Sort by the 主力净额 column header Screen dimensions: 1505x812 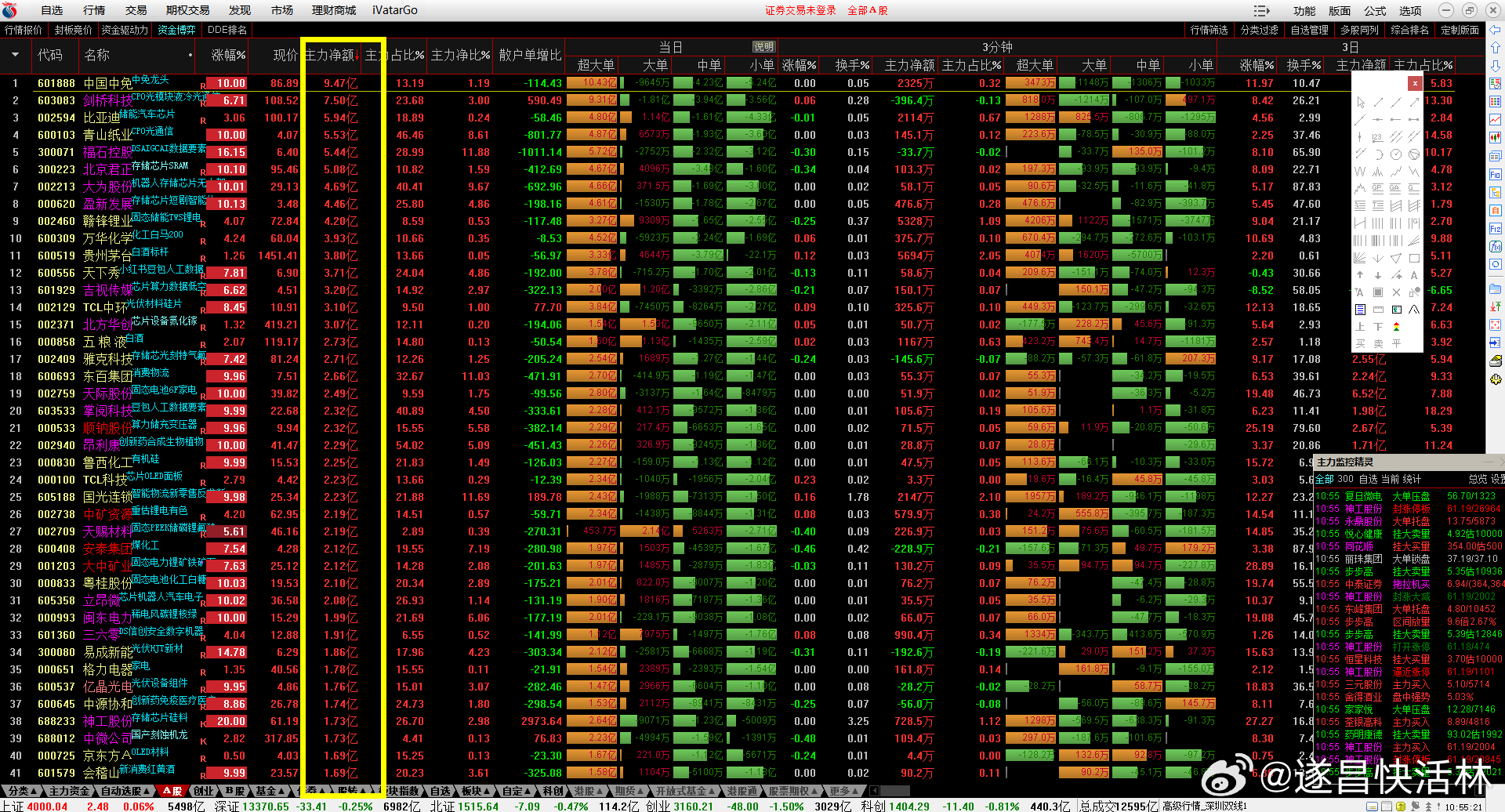tap(330, 55)
